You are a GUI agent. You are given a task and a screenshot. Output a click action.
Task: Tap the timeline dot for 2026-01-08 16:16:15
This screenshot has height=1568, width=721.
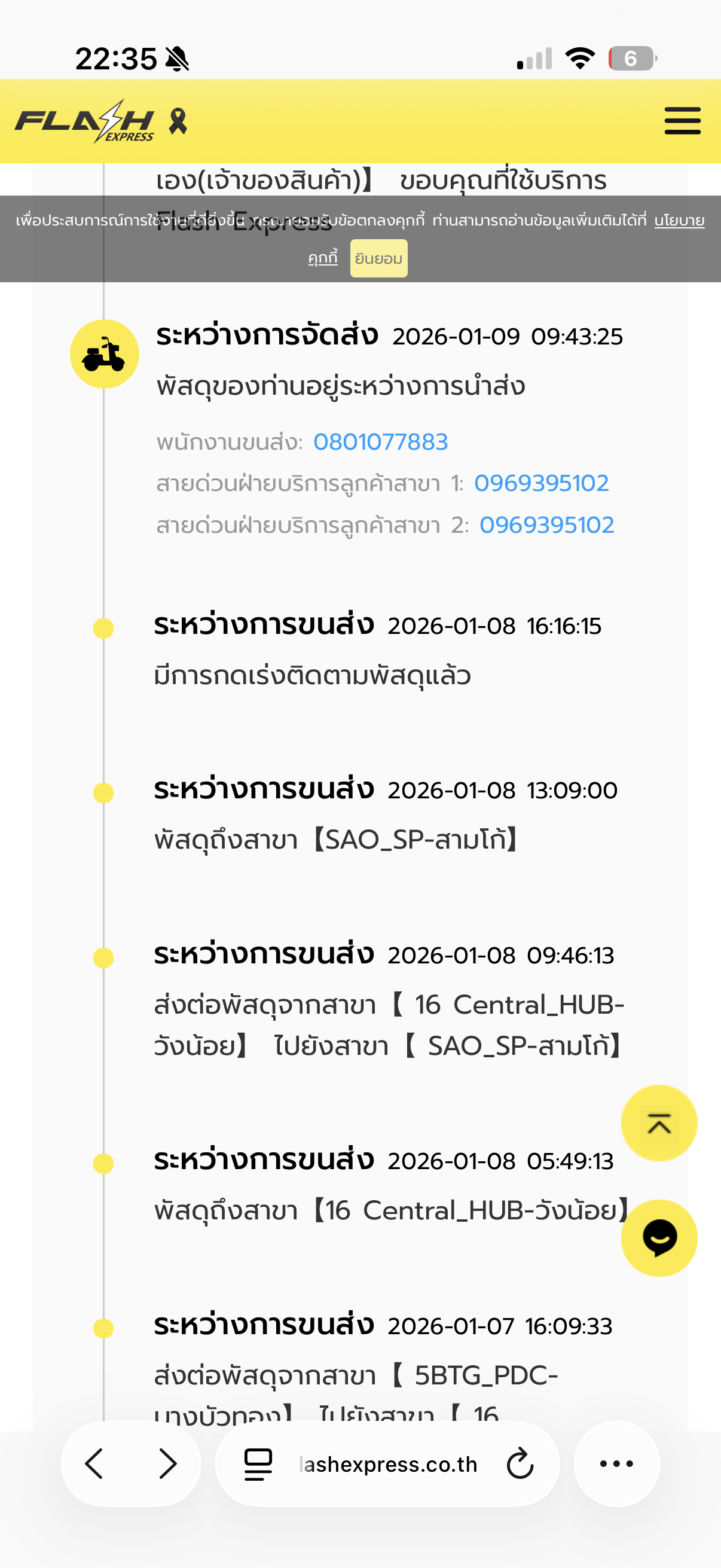click(x=103, y=628)
